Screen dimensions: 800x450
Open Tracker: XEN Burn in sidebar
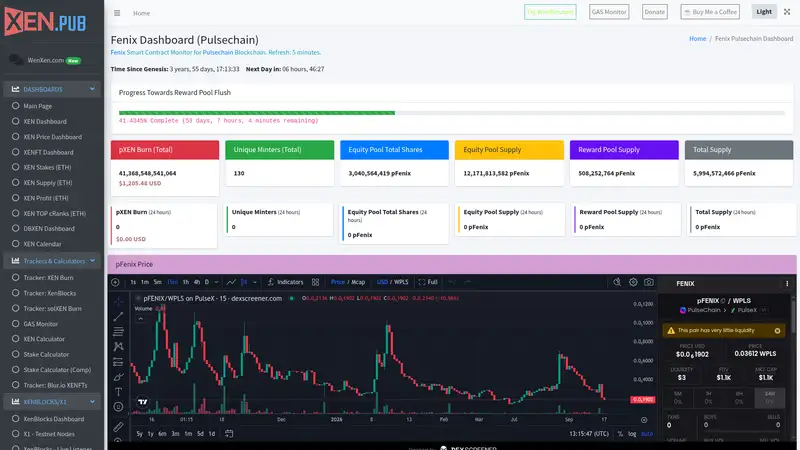click(48, 278)
